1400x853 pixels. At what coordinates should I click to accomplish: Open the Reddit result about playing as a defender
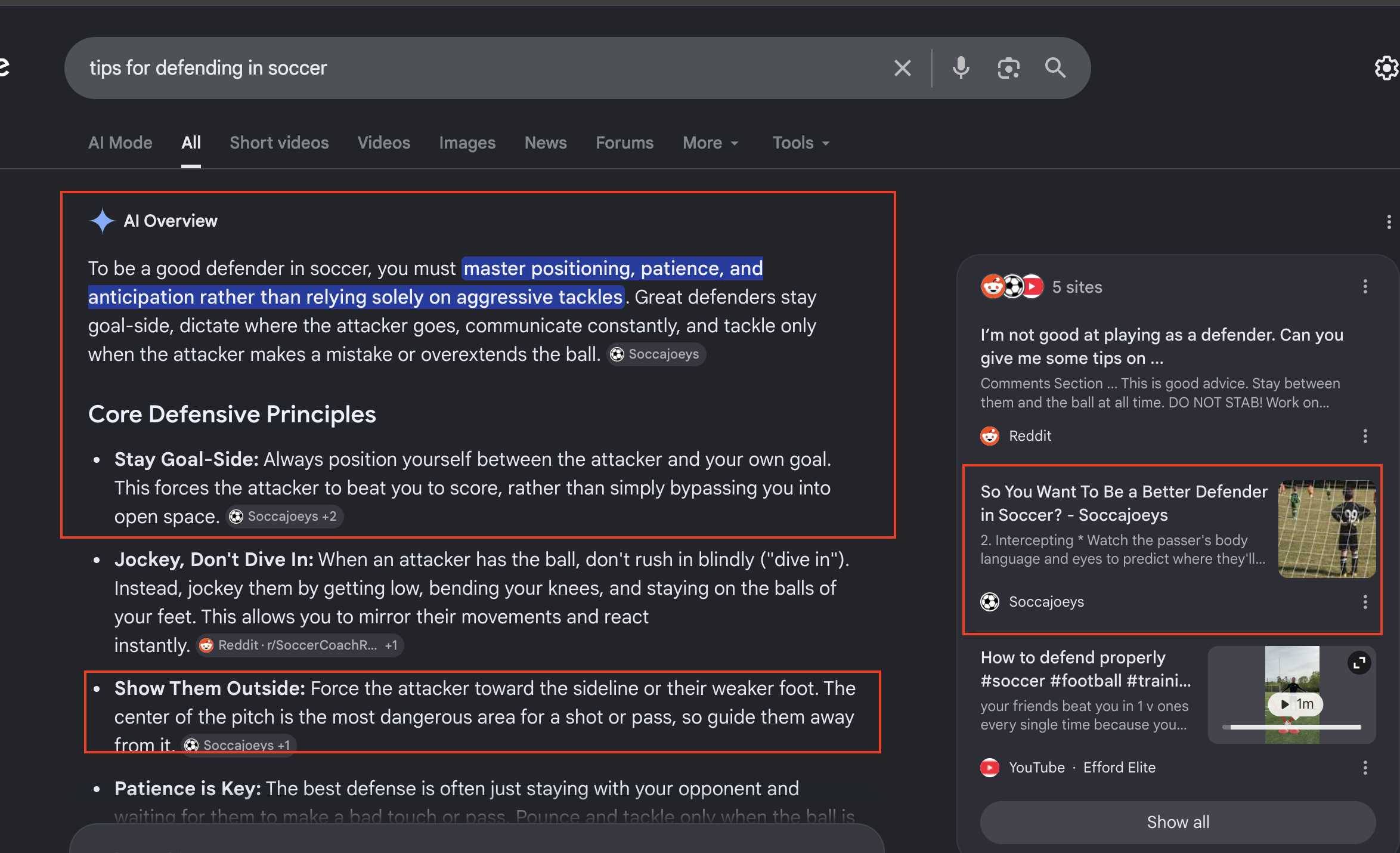pyautogui.click(x=1161, y=346)
